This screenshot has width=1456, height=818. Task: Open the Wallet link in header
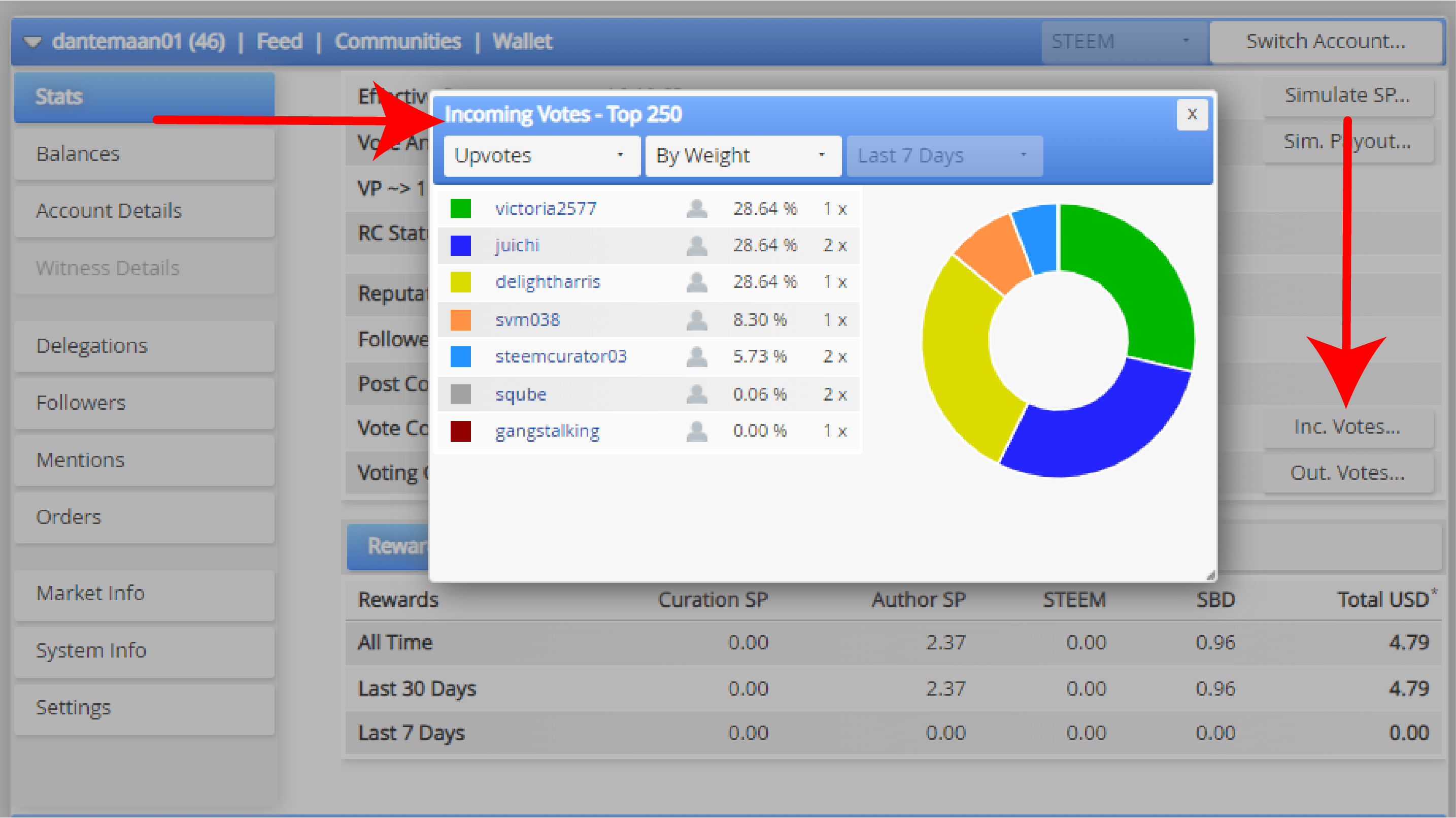click(x=522, y=41)
